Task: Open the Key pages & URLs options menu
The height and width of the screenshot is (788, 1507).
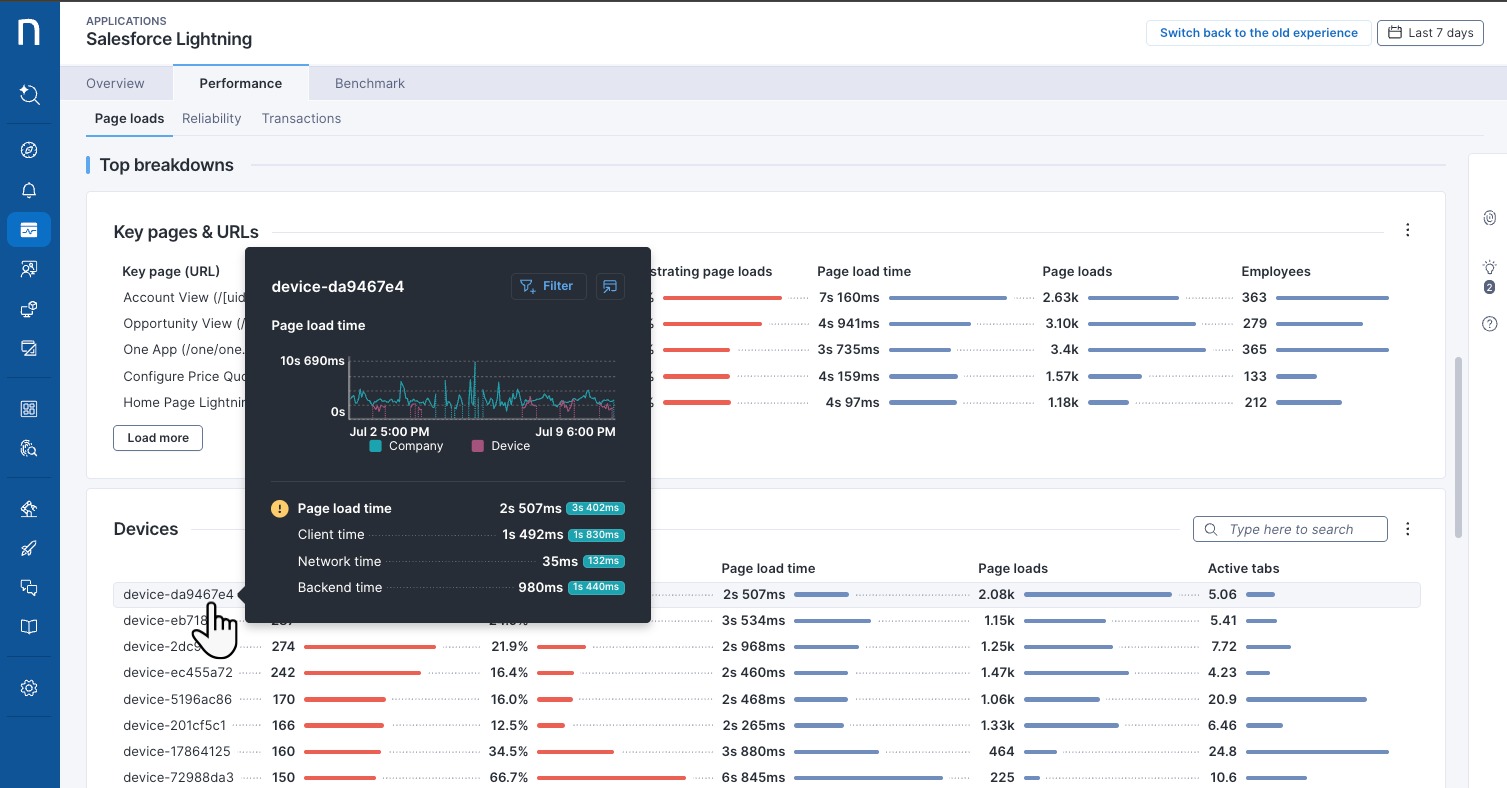Action: pyautogui.click(x=1407, y=230)
